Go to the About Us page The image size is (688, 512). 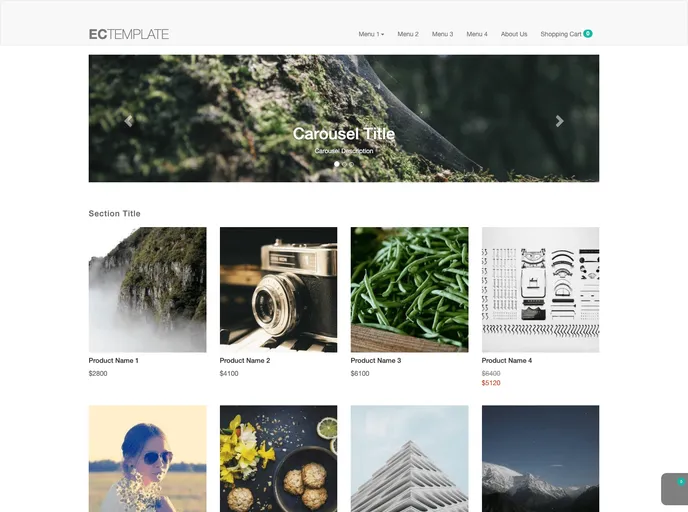[x=514, y=34]
